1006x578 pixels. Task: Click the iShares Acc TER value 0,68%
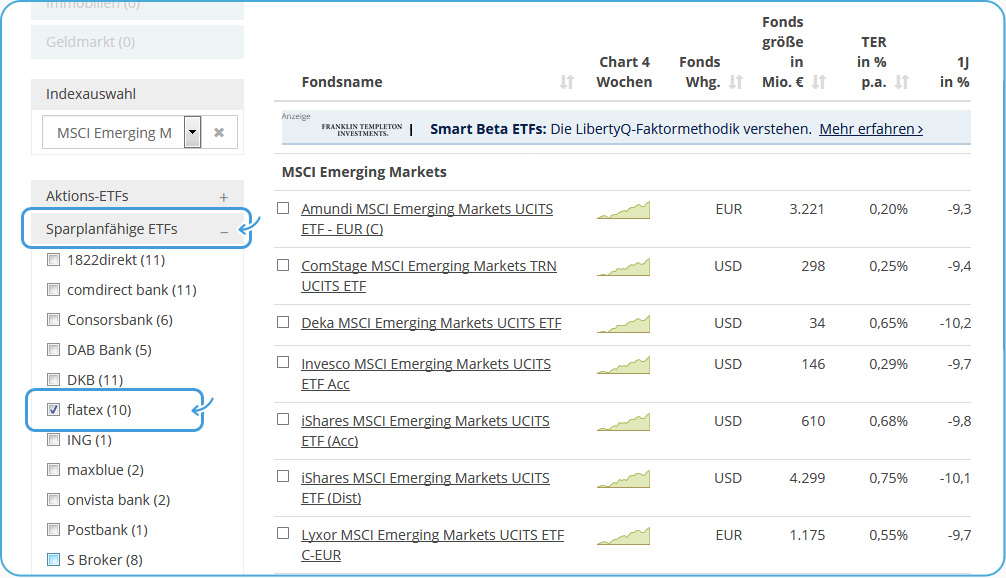(888, 421)
